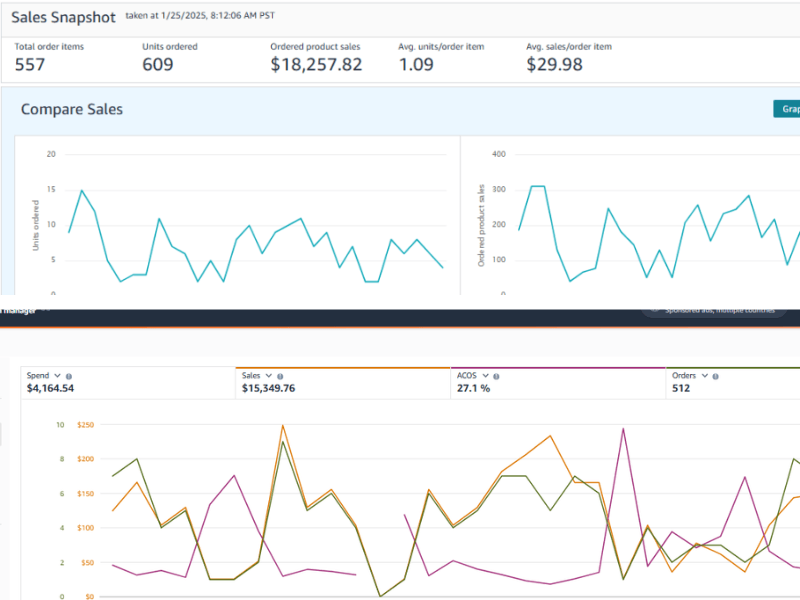Viewport: 800px width, 600px height.
Task: Switch to the Graph view button
Action: [x=786, y=109]
